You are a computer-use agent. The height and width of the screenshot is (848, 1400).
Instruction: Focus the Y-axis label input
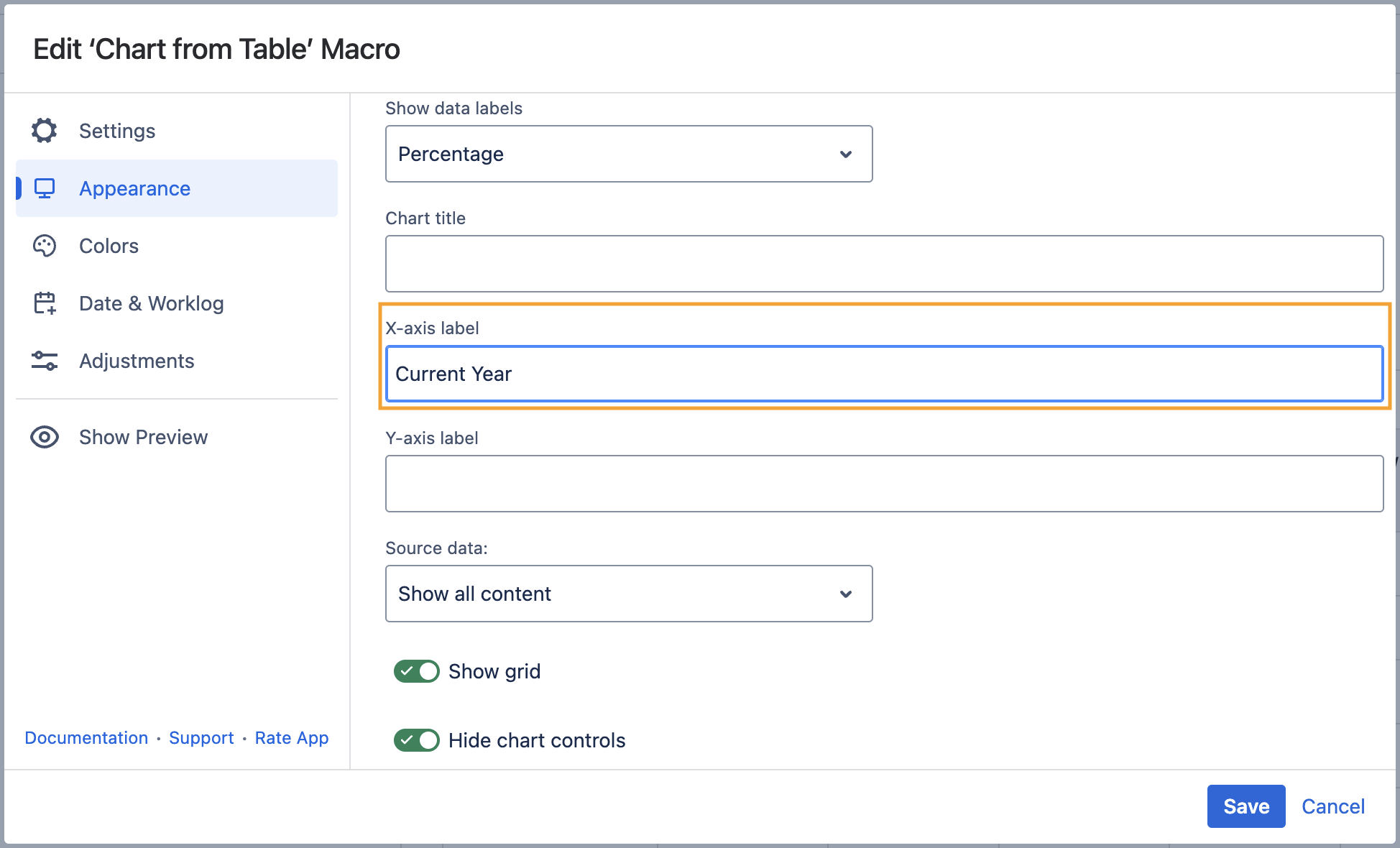click(x=884, y=484)
